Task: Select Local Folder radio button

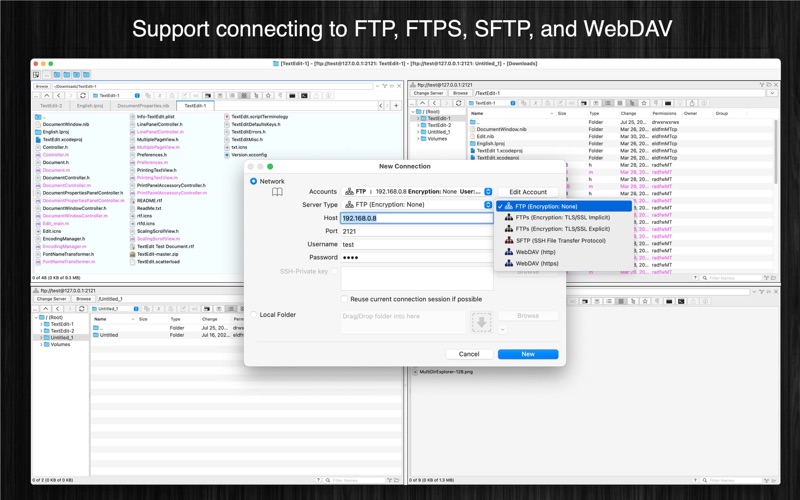Action: click(x=254, y=315)
